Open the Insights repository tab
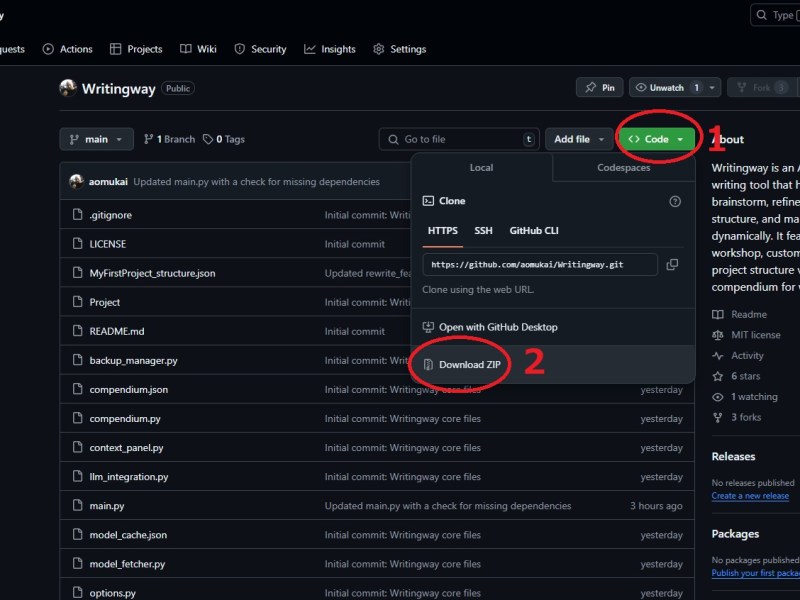Screen dimensions: 800x600 pos(330,49)
